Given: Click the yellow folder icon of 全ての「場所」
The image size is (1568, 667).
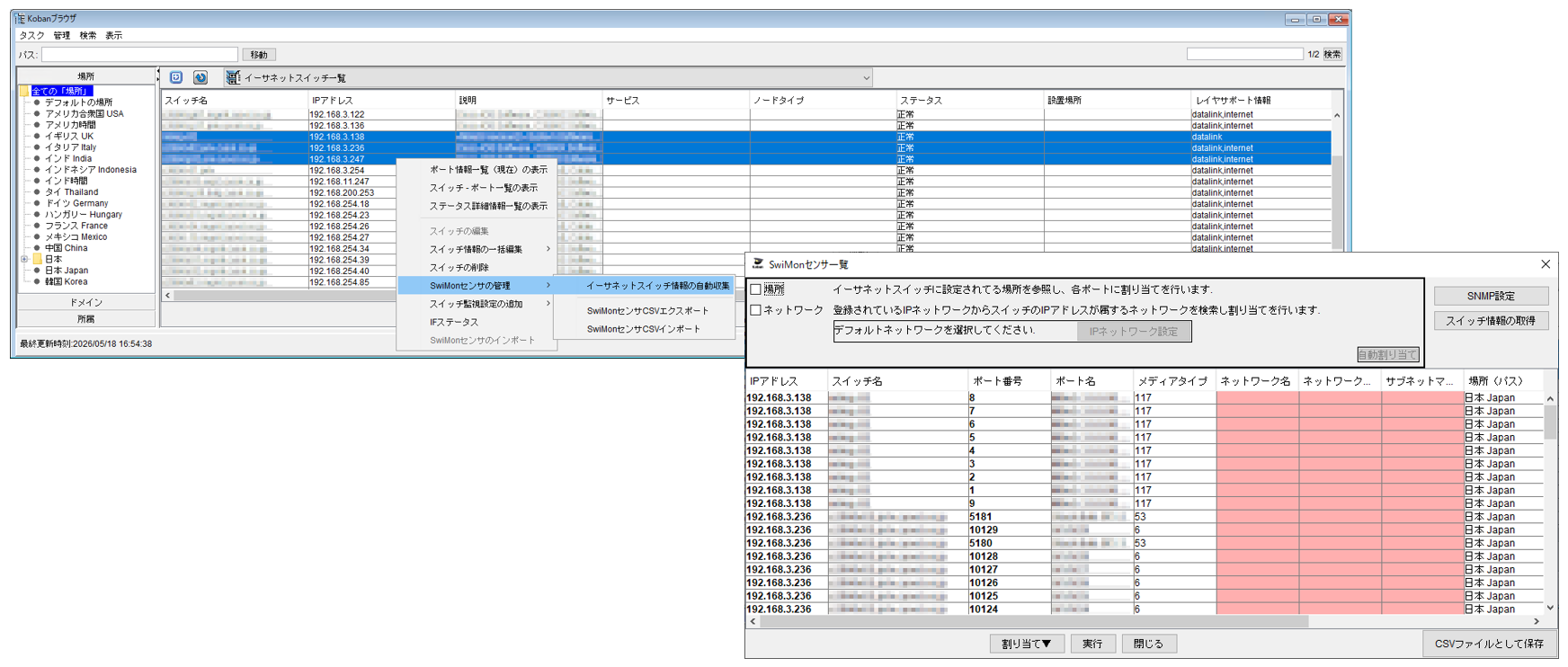Looking at the screenshot, I should [x=24, y=91].
